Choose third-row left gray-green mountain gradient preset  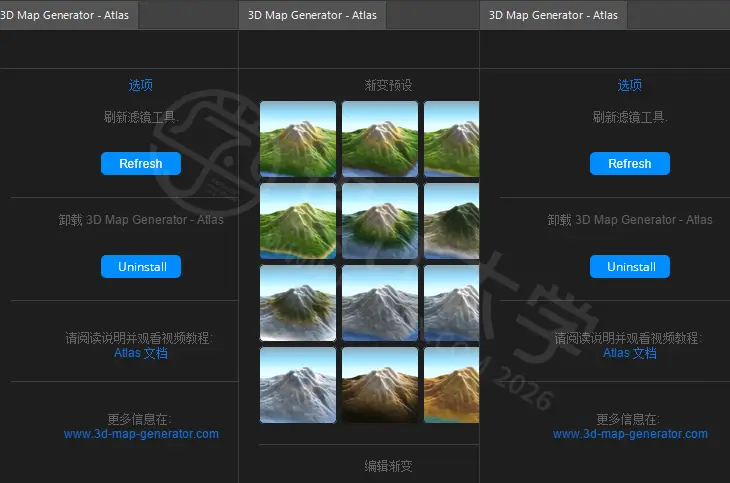click(x=298, y=303)
